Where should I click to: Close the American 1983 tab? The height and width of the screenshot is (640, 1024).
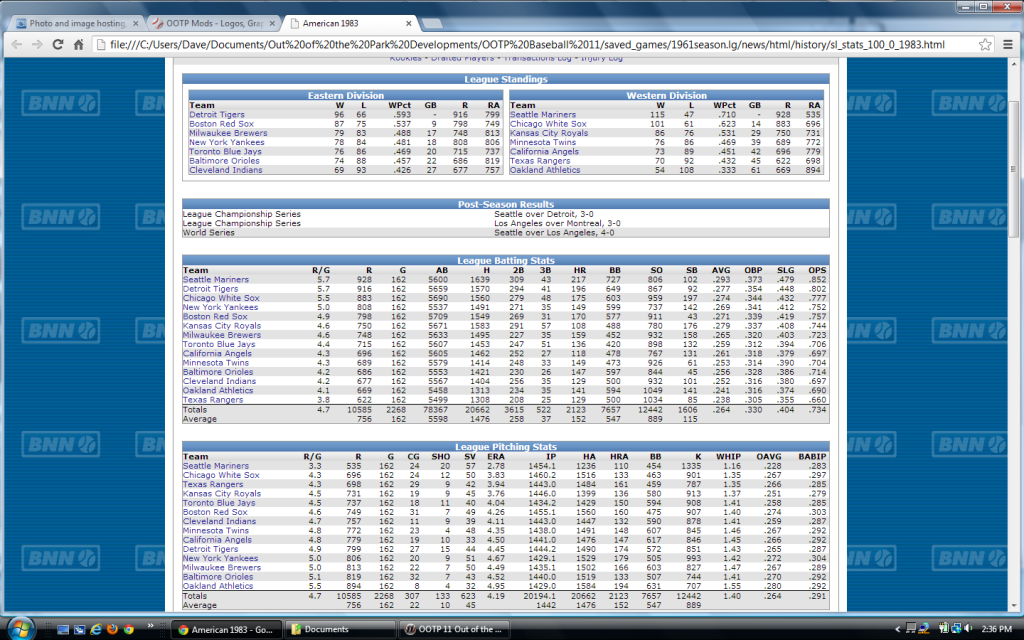pyautogui.click(x=408, y=24)
